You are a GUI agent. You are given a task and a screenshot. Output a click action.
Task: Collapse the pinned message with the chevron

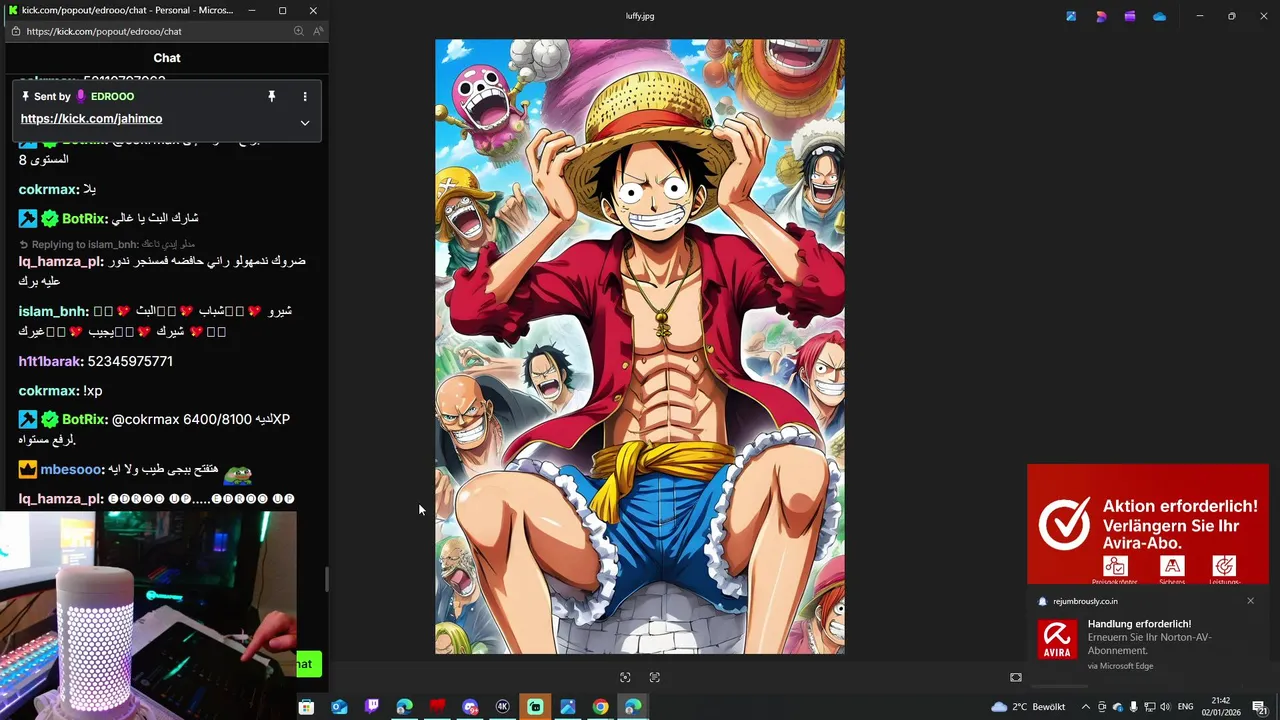pyautogui.click(x=305, y=123)
